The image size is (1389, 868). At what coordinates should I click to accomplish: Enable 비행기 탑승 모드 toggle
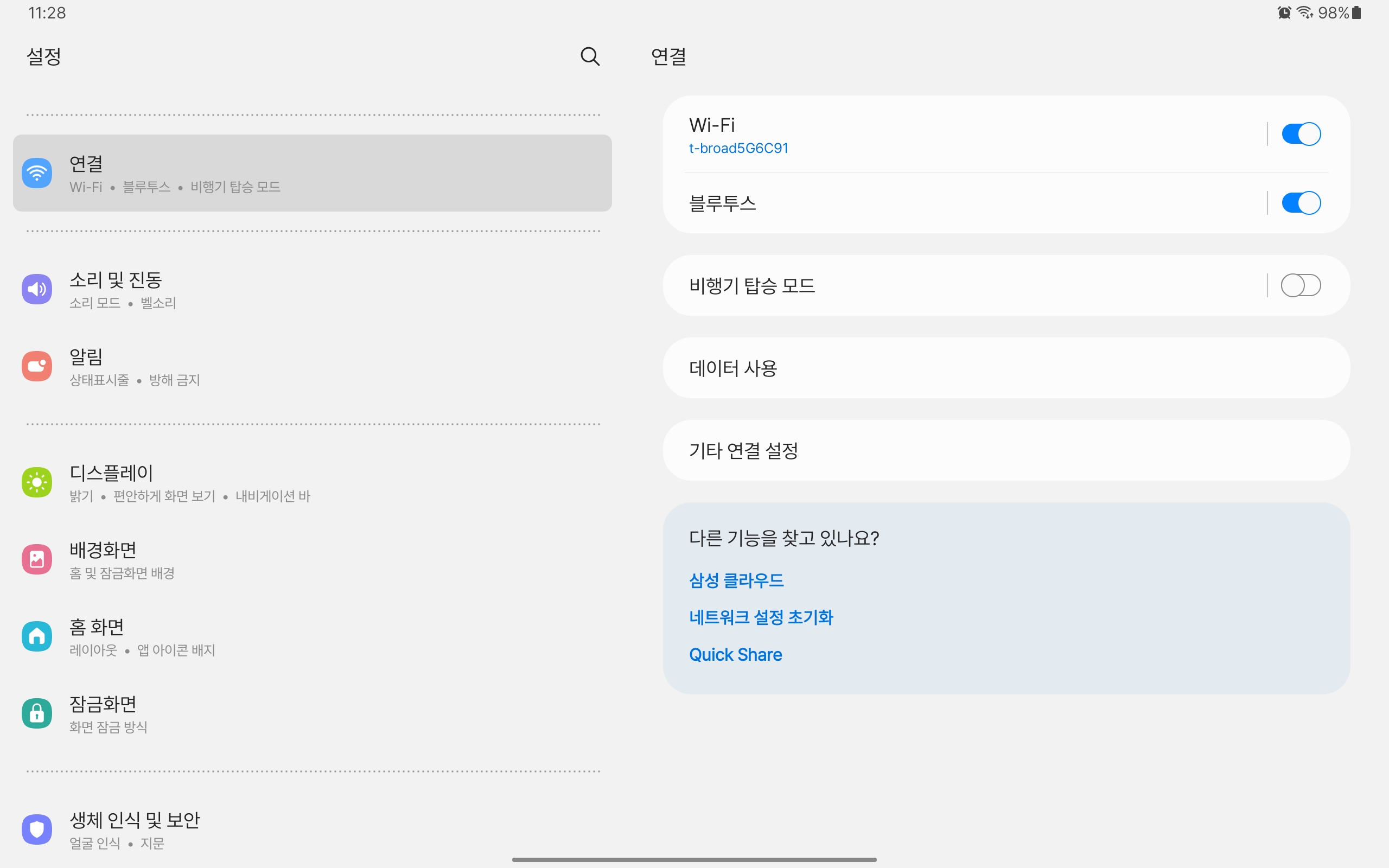pyautogui.click(x=1301, y=285)
